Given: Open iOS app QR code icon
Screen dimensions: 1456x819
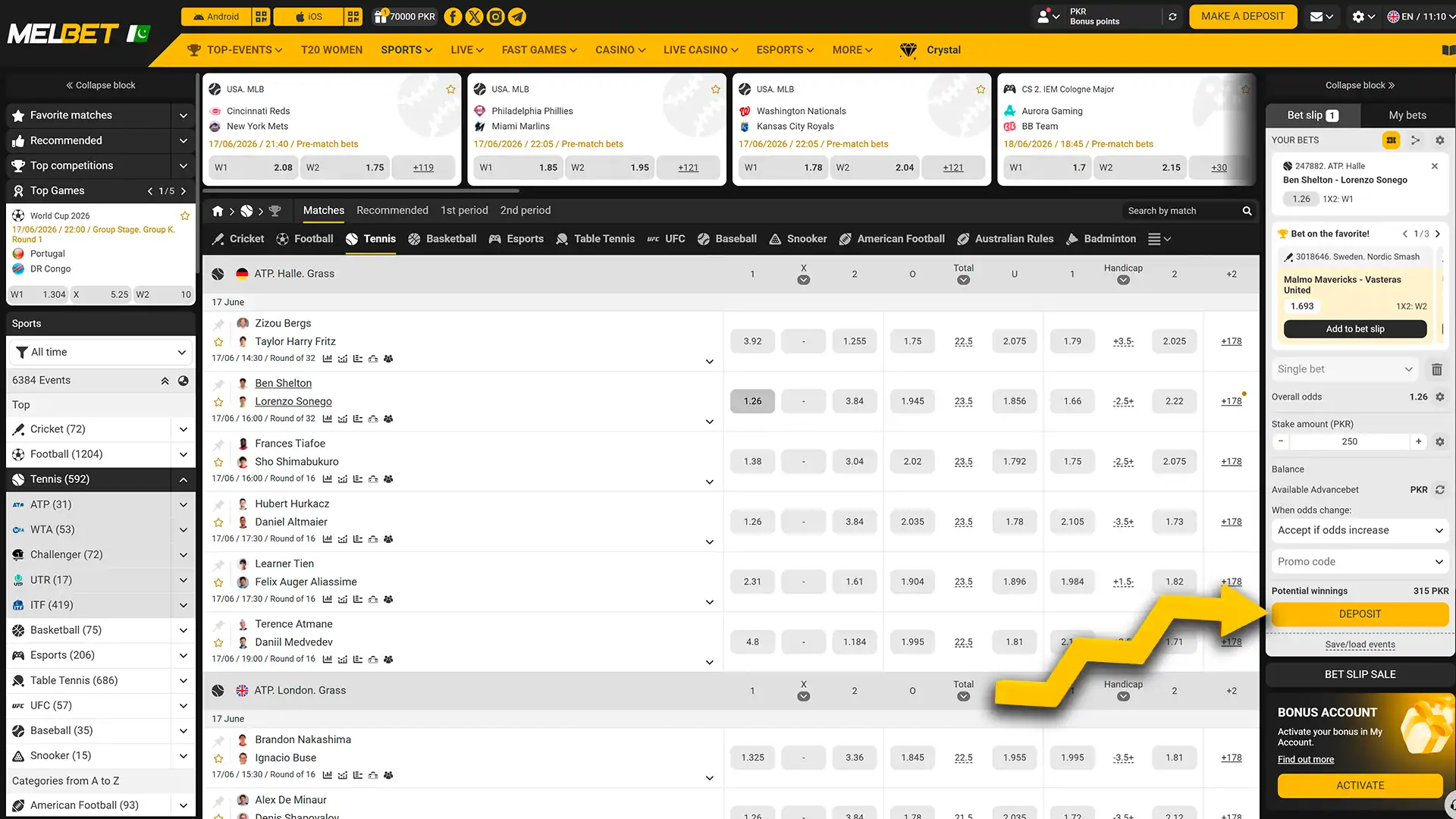Looking at the screenshot, I should [x=353, y=17].
